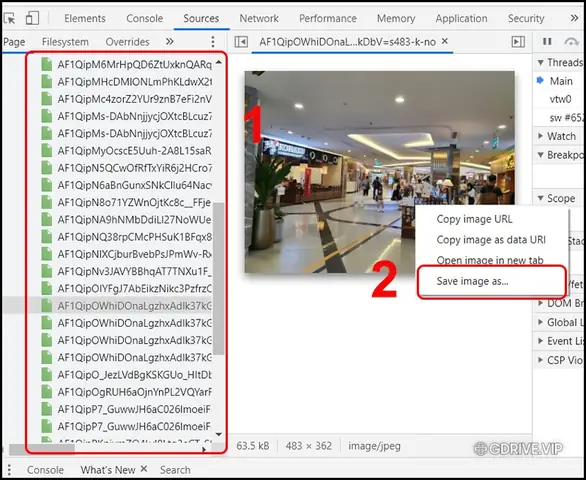Open file AF1QipMc4zorZ2YUr9znB7eFi2nV

(x=135, y=99)
